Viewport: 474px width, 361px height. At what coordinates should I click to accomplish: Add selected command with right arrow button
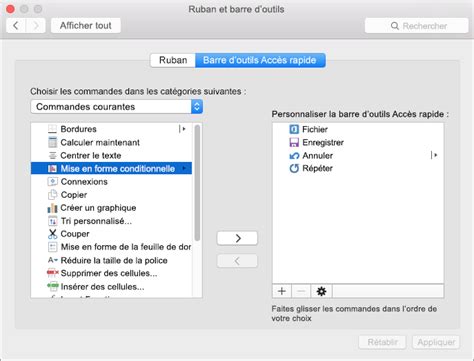[237, 238]
